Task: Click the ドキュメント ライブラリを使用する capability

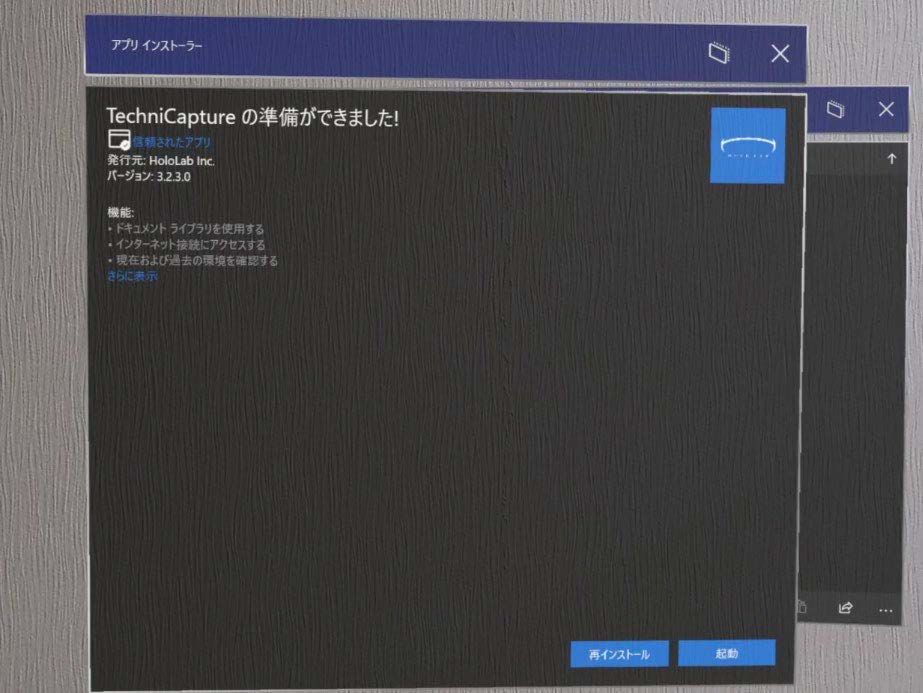Action: [x=189, y=229]
